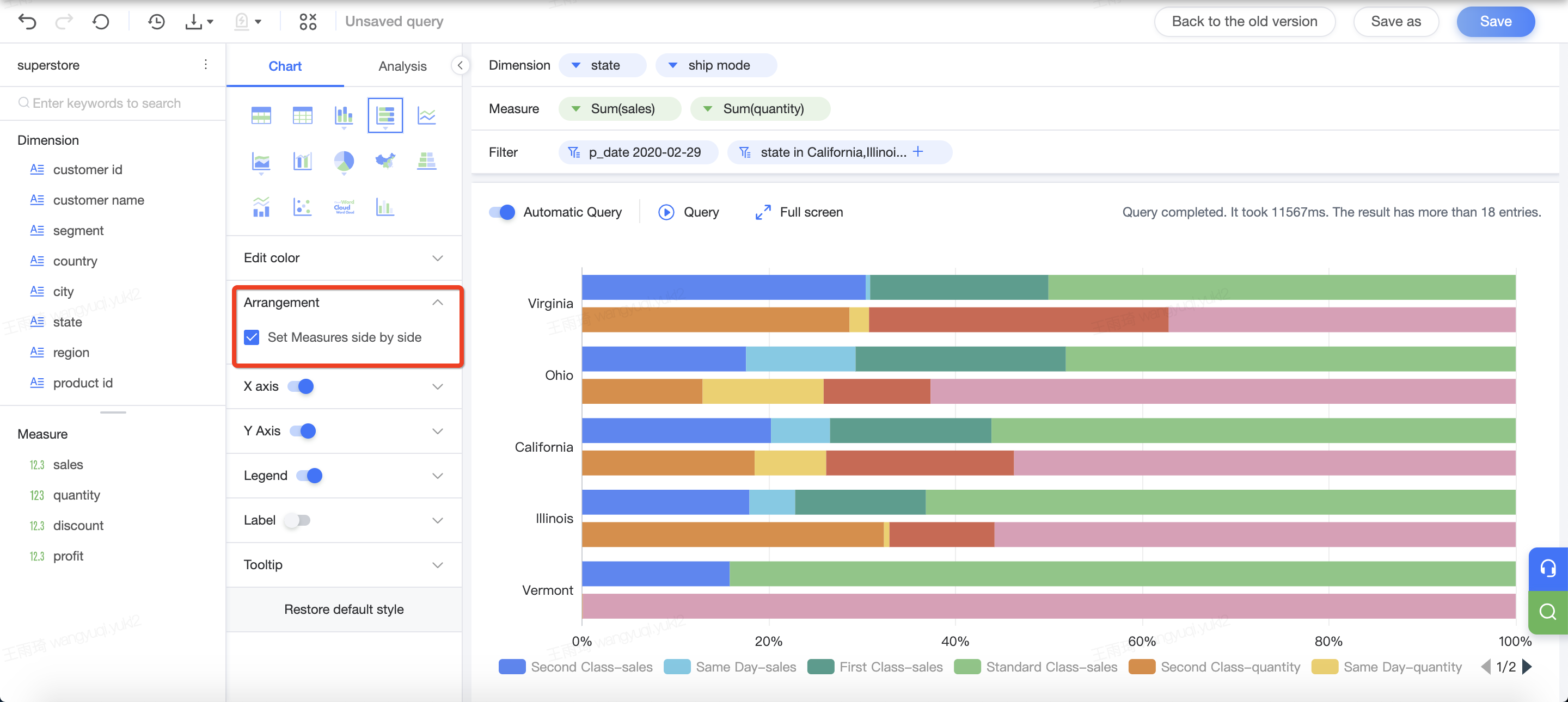Select the cross table chart type
This screenshot has width=1568, height=702.
pos(261,115)
